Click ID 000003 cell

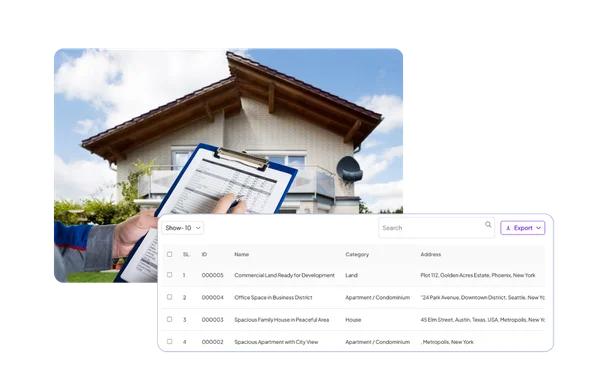coord(212,320)
